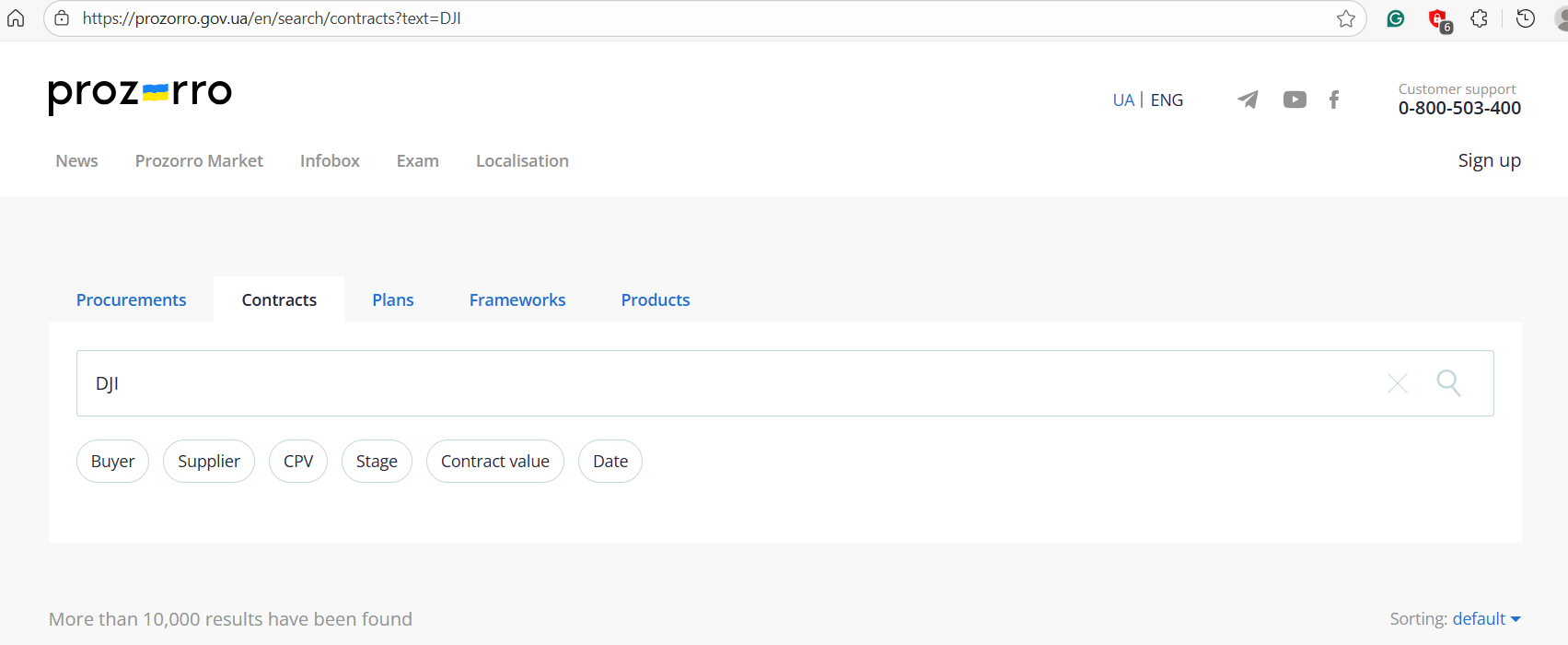
Task: Click the browser home icon
Action: (x=16, y=18)
